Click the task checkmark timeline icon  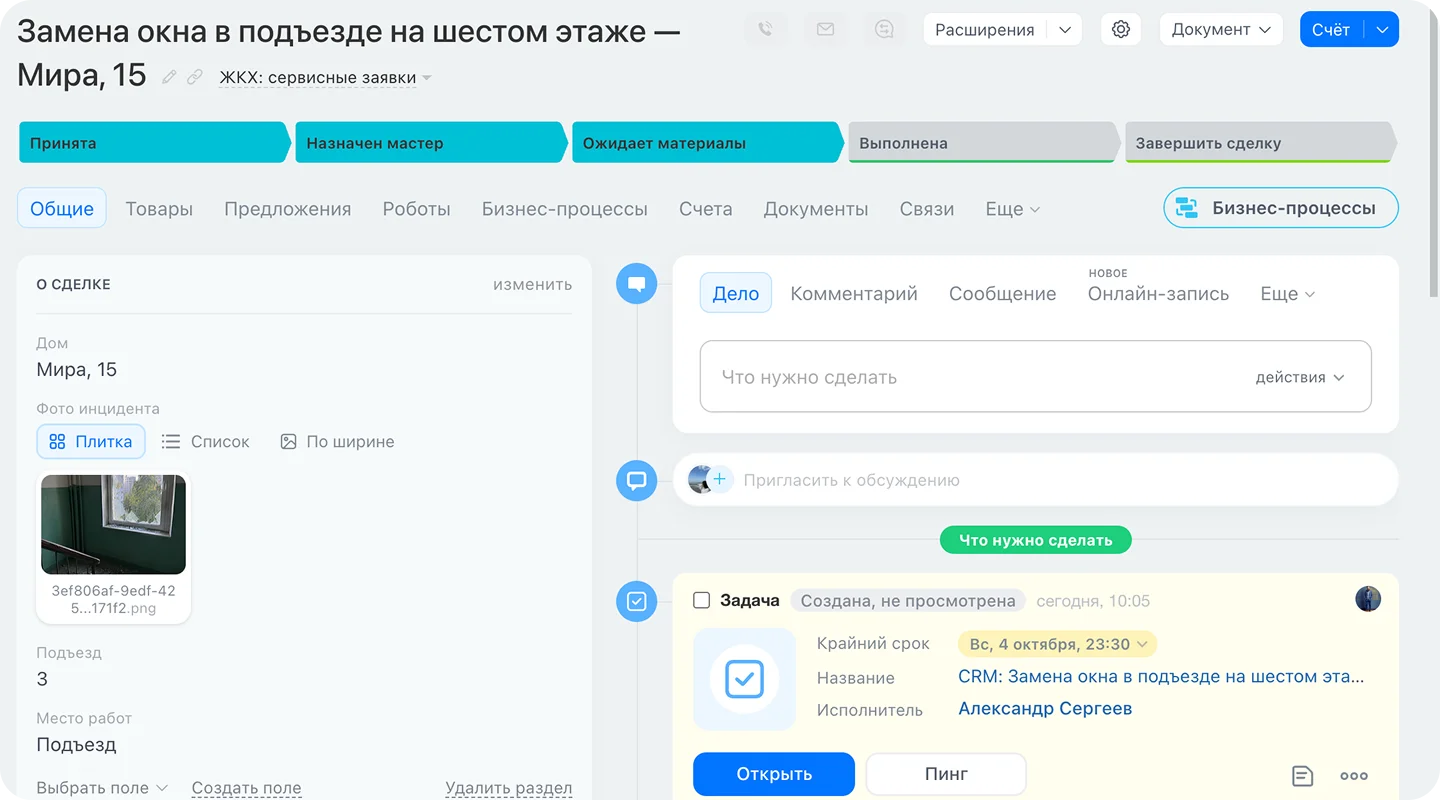pyautogui.click(x=636, y=602)
